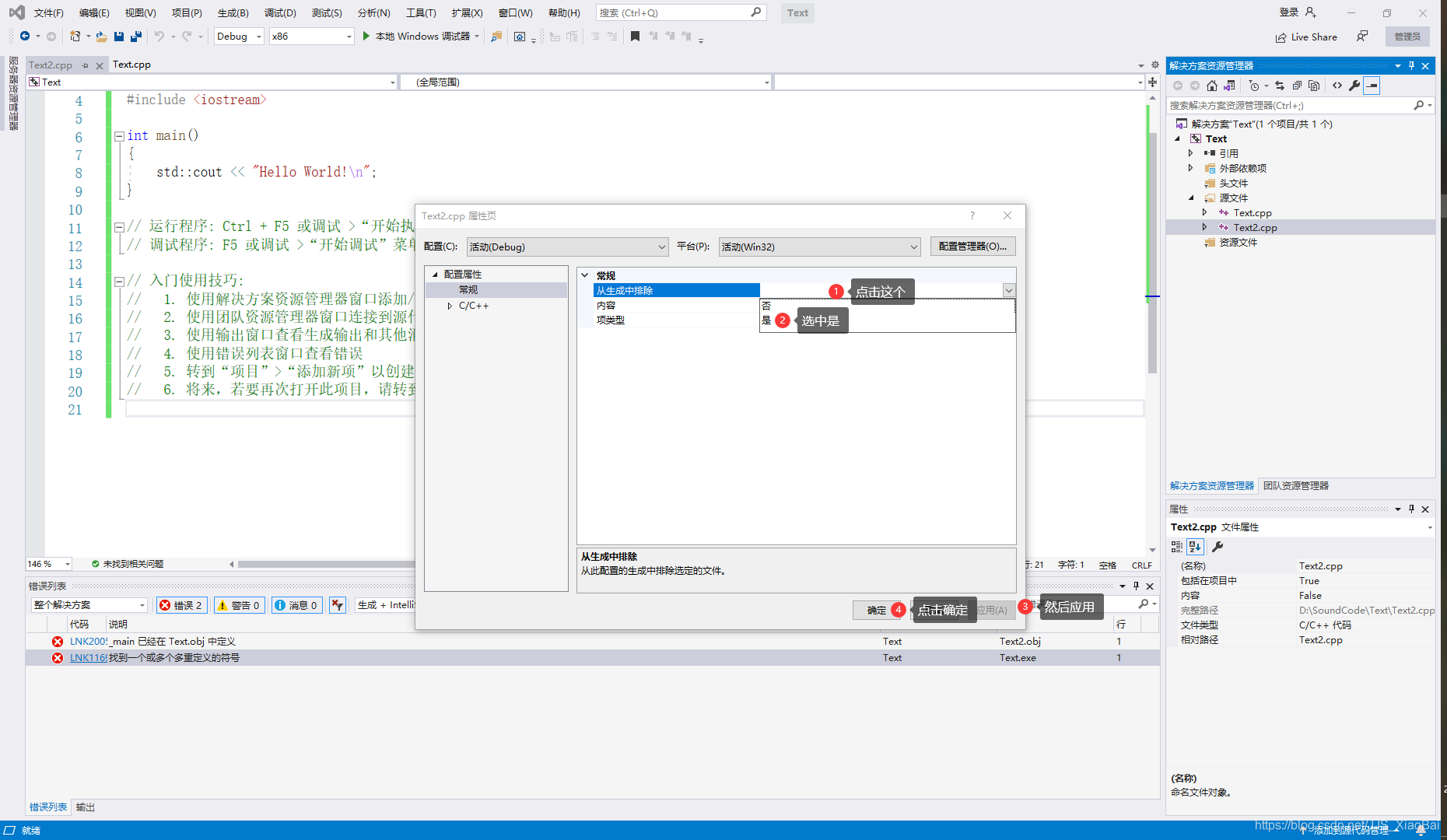Click the feedback icon near Live Share
The width and height of the screenshot is (1447, 840).
coord(1362,37)
